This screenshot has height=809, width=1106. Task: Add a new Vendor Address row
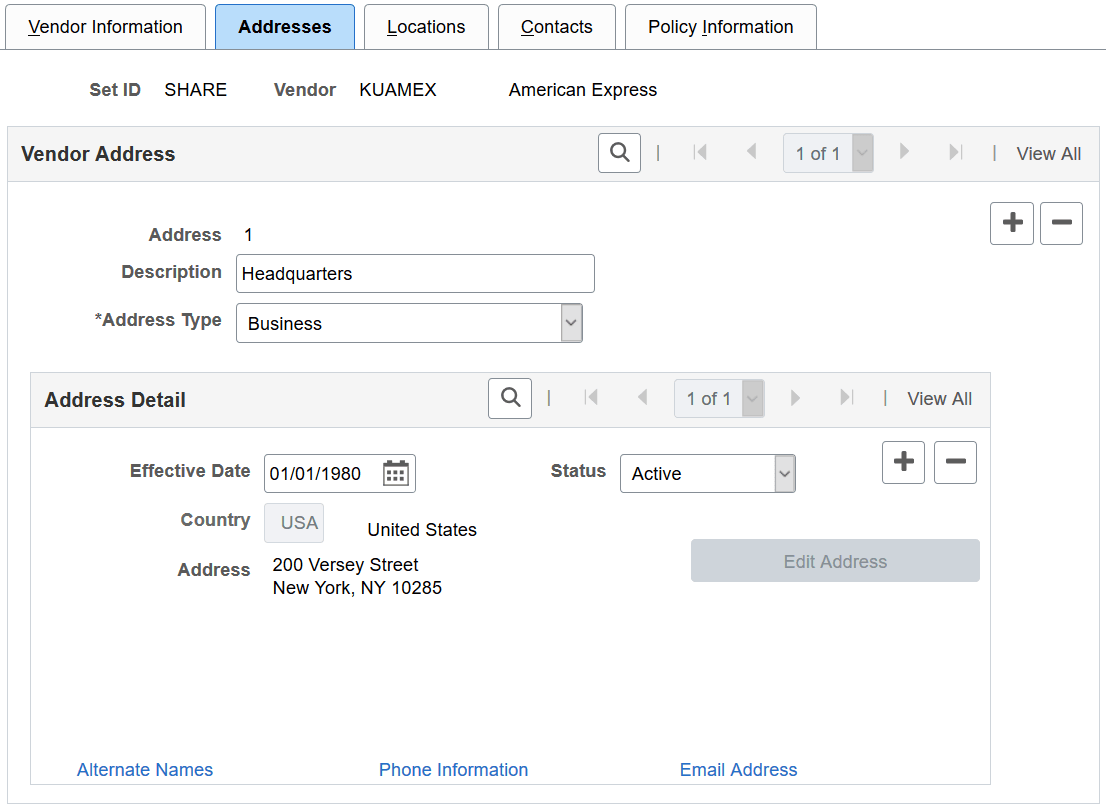coord(1011,223)
